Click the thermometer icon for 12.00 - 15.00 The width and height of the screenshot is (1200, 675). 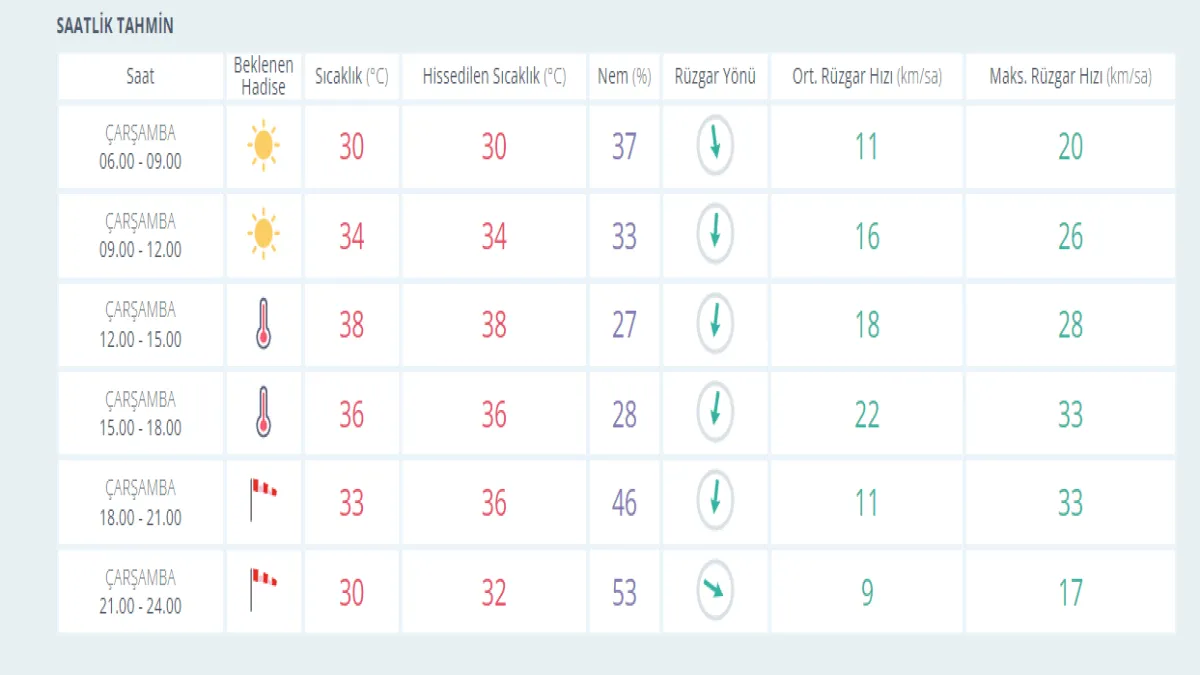click(x=263, y=325)
